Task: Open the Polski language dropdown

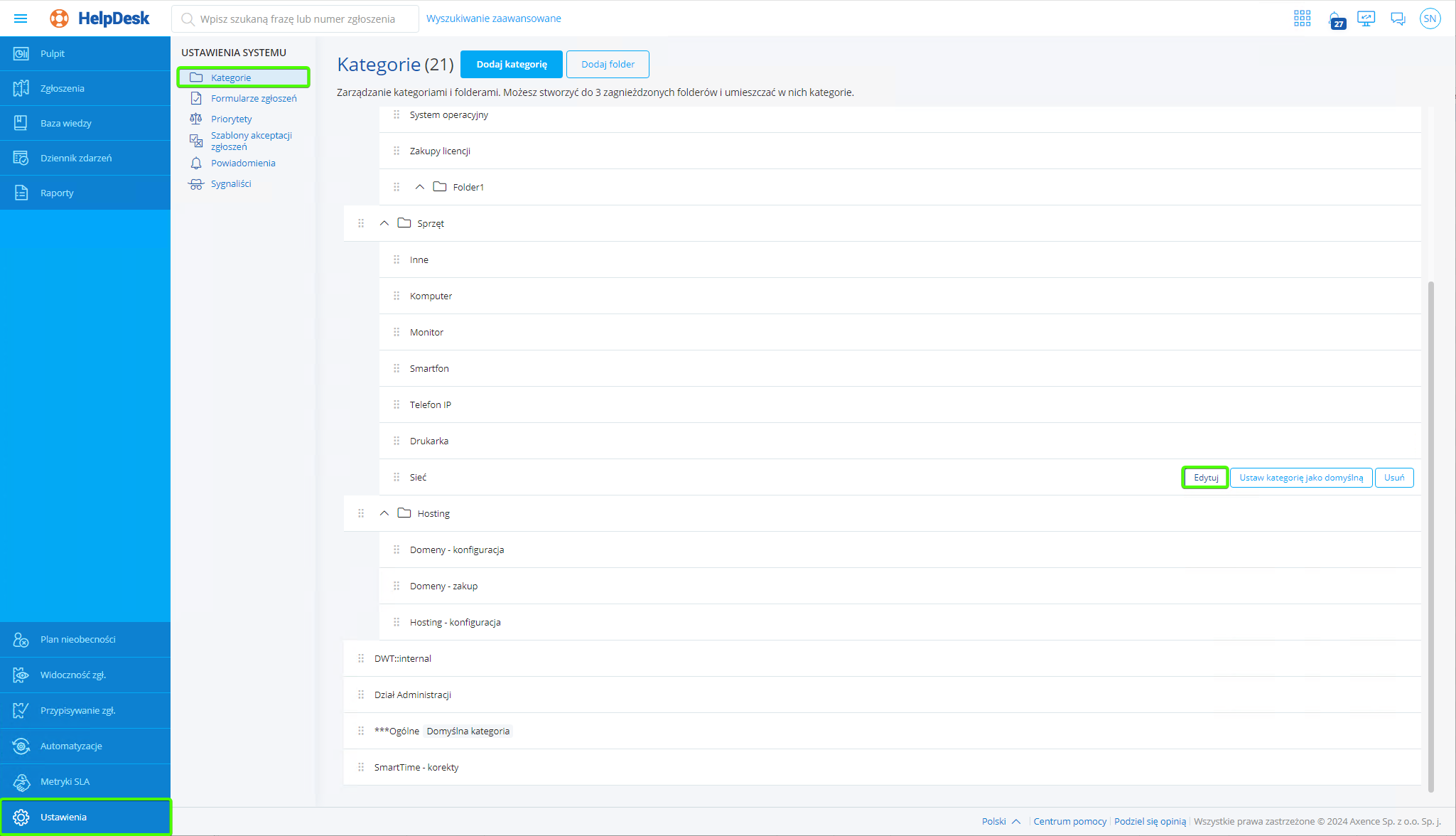Action: [x=1000, y=821]
